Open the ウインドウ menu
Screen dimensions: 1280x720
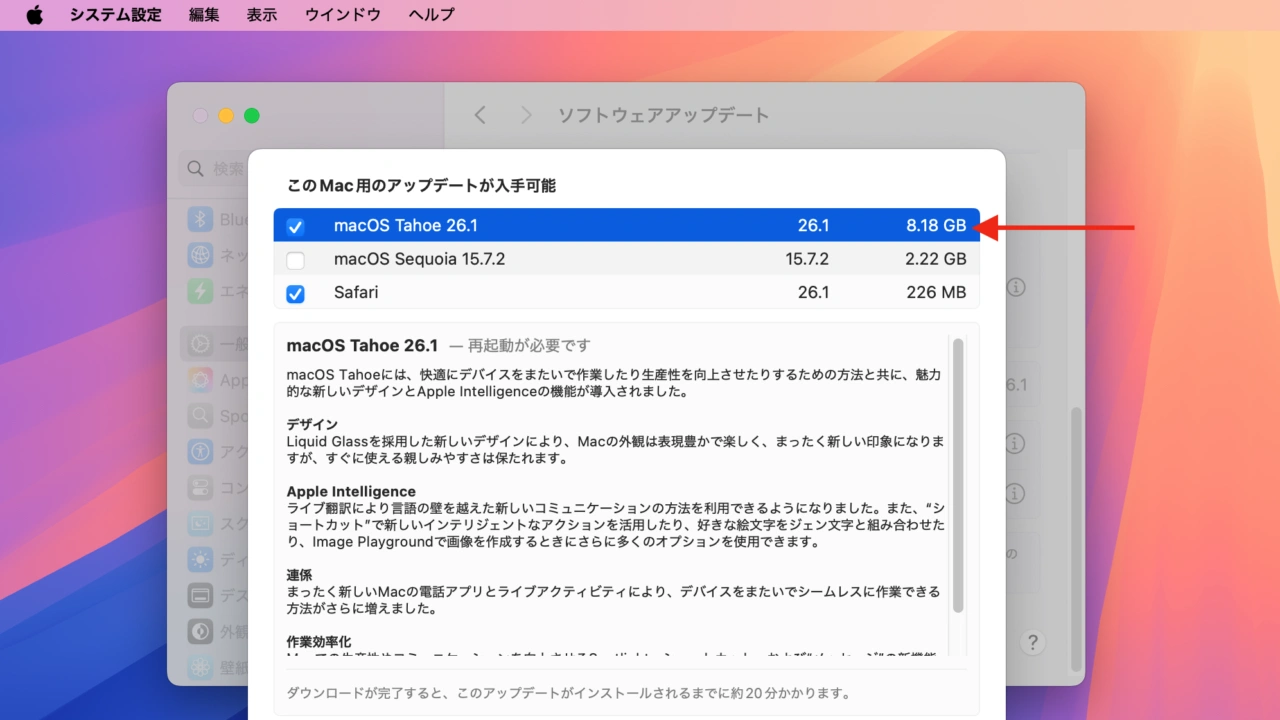coord(342,14)
